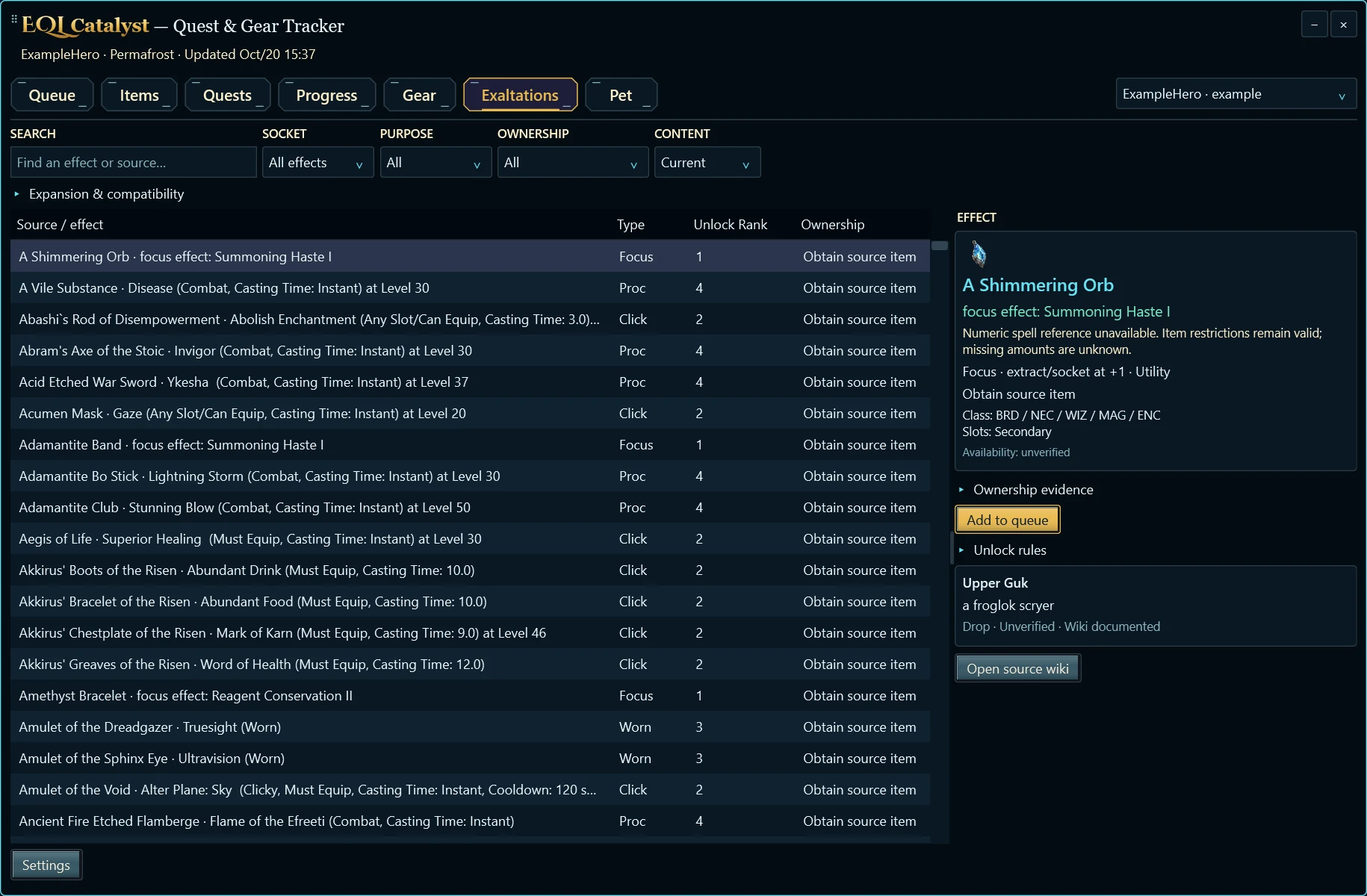This screenshot has width=1367, height=896.
Task: Open the Gear tab
Action: click(x=419, y=95)
